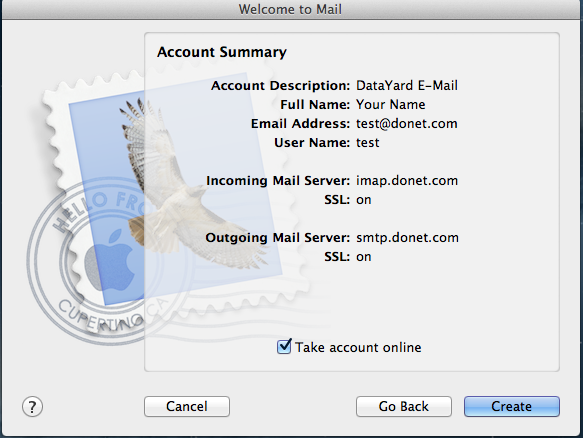The image size is (583, 438).
Task: Click the 'Your Name' full name value
Action: tap(390, 104)
